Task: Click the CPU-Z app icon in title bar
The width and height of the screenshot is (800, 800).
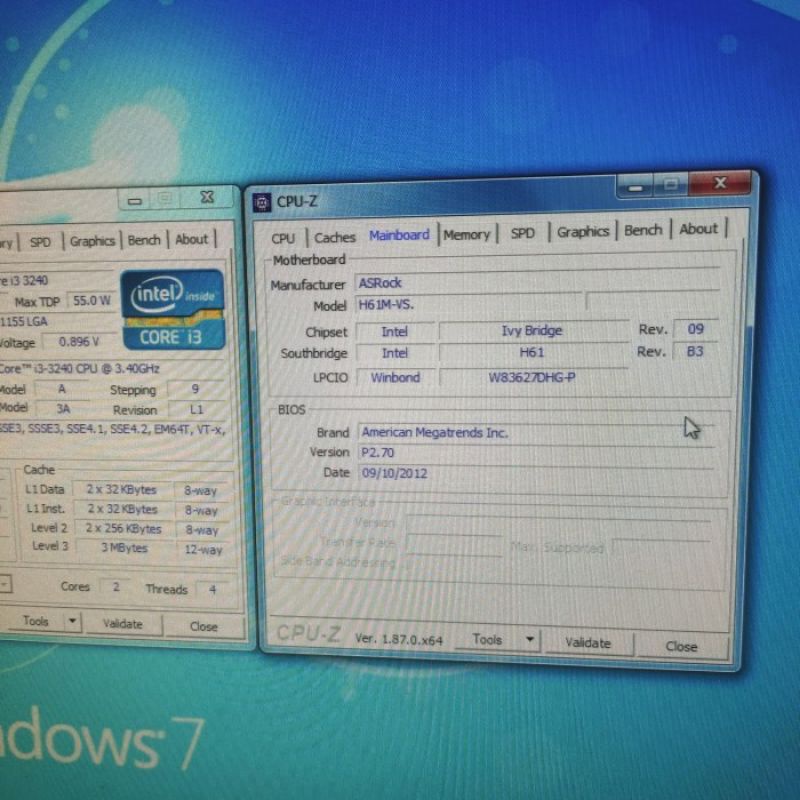Action: [262, 203]
